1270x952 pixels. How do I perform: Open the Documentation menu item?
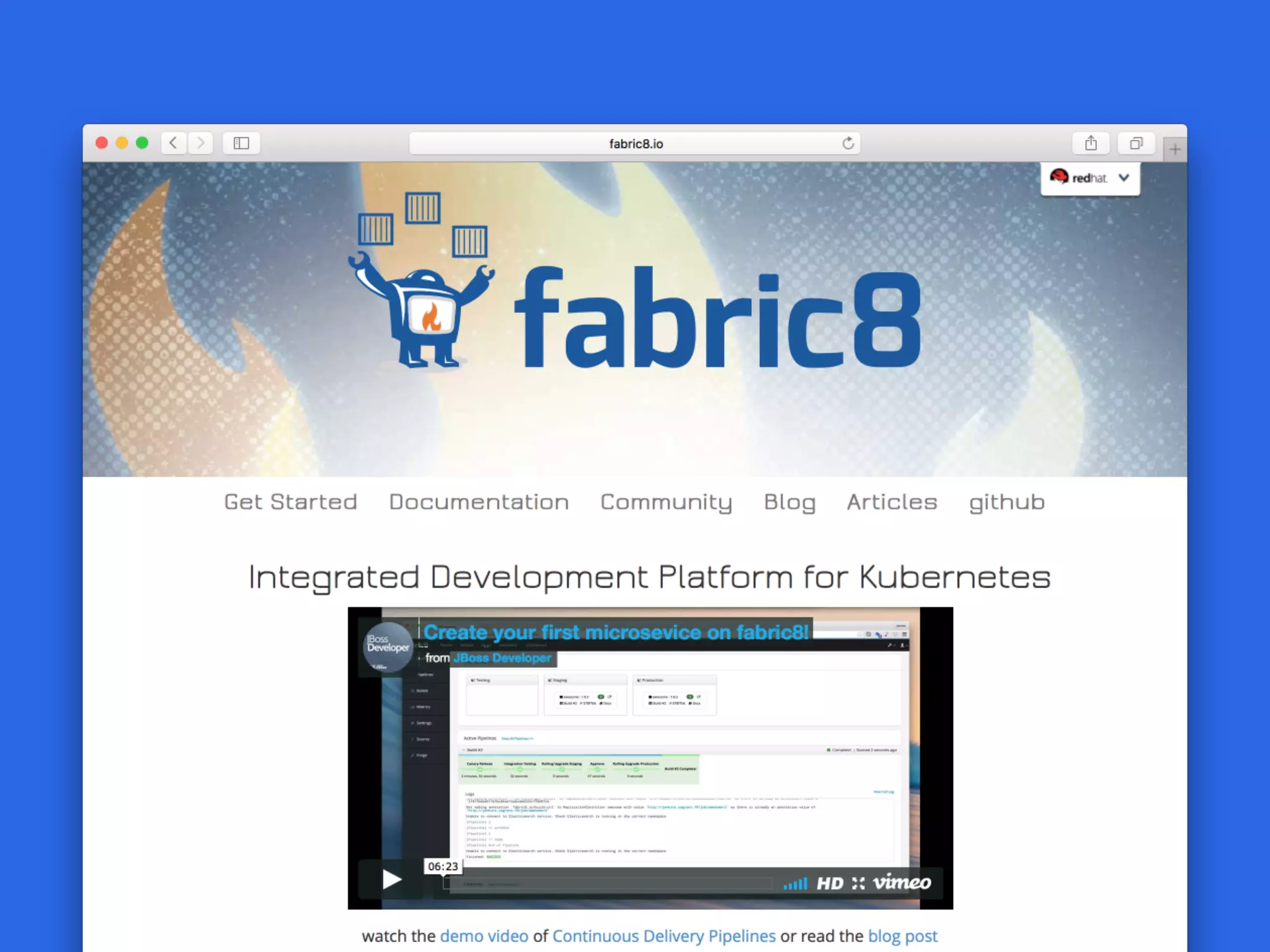479,502
